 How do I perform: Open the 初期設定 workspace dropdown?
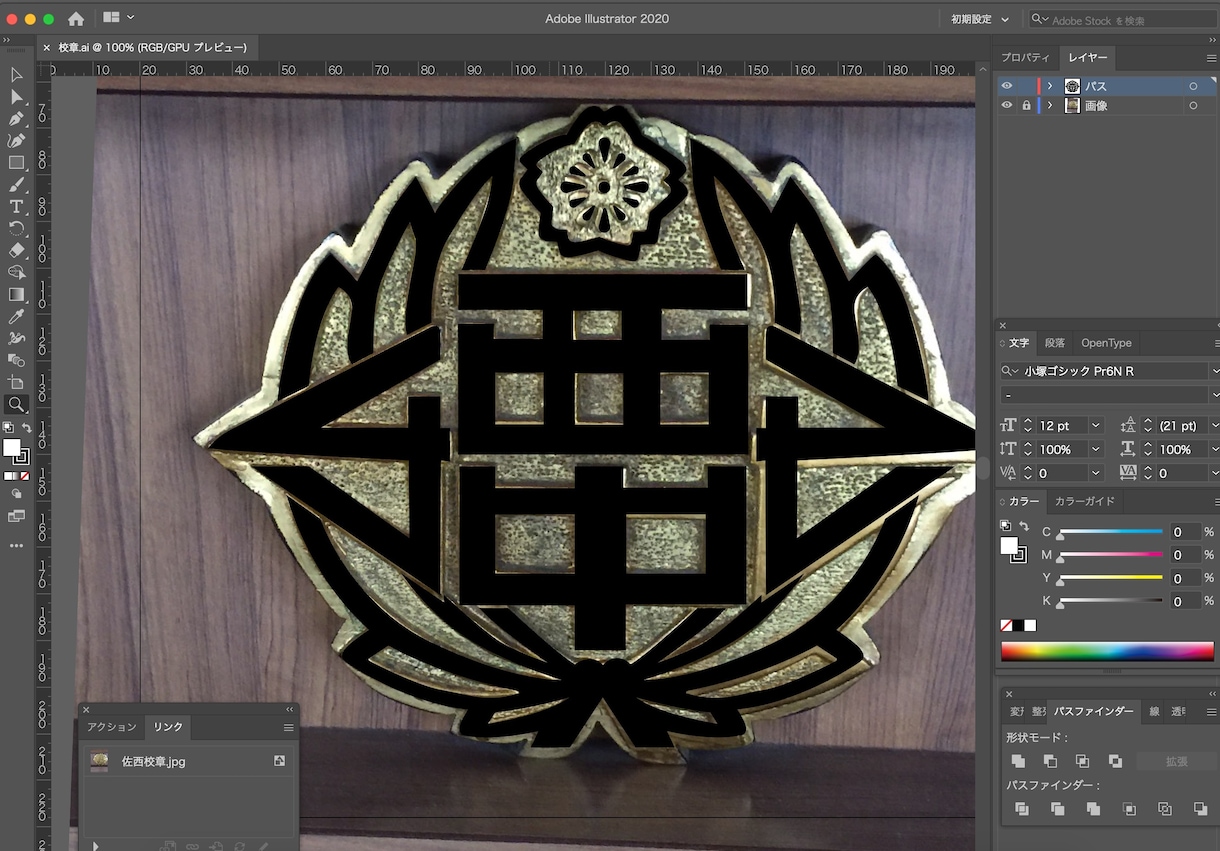980,19
